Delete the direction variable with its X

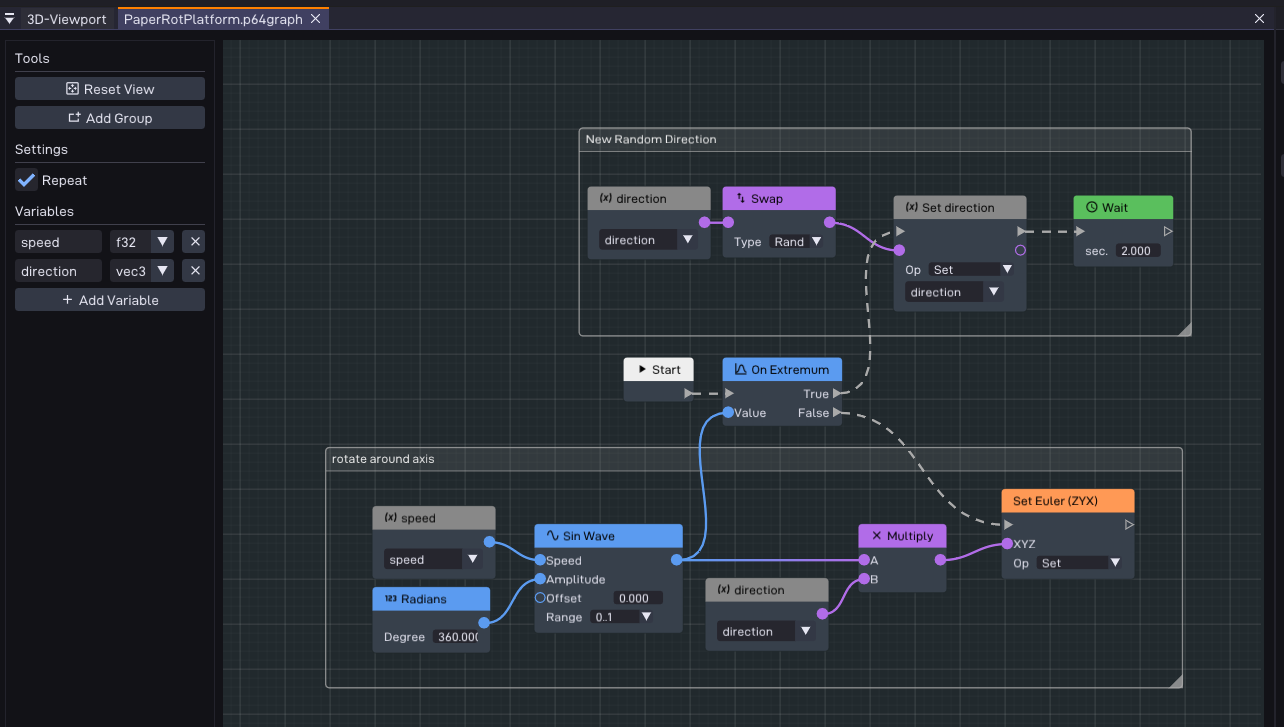pos(195,271)
